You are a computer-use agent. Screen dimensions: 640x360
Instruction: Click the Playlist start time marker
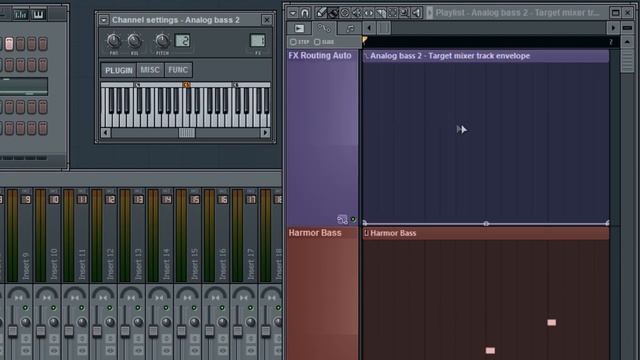click(364, 40)
